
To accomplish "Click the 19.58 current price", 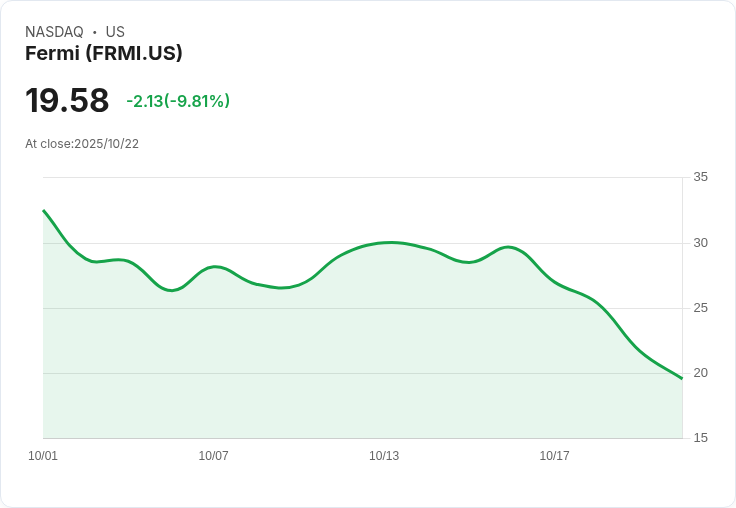I will (x=67, y=100).
